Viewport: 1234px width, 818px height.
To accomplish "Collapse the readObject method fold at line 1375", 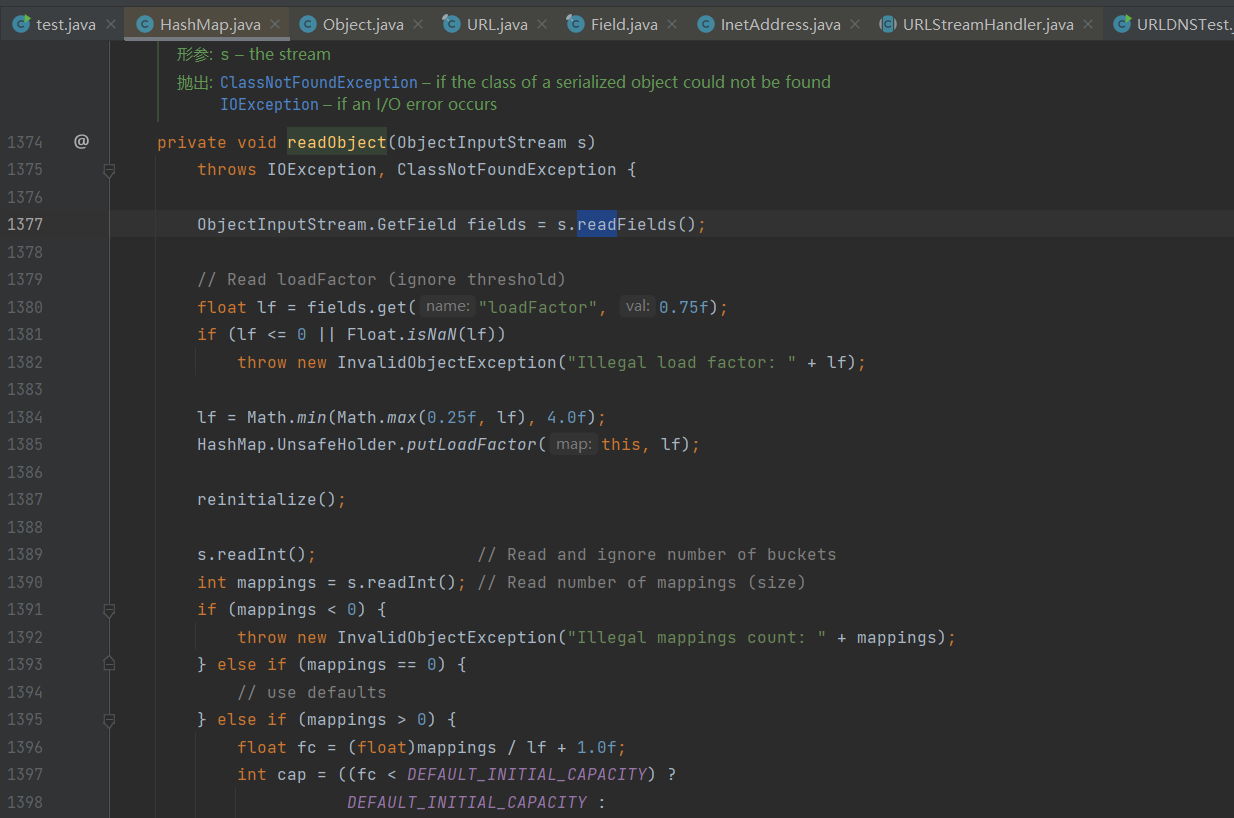I will pos(109,170).
